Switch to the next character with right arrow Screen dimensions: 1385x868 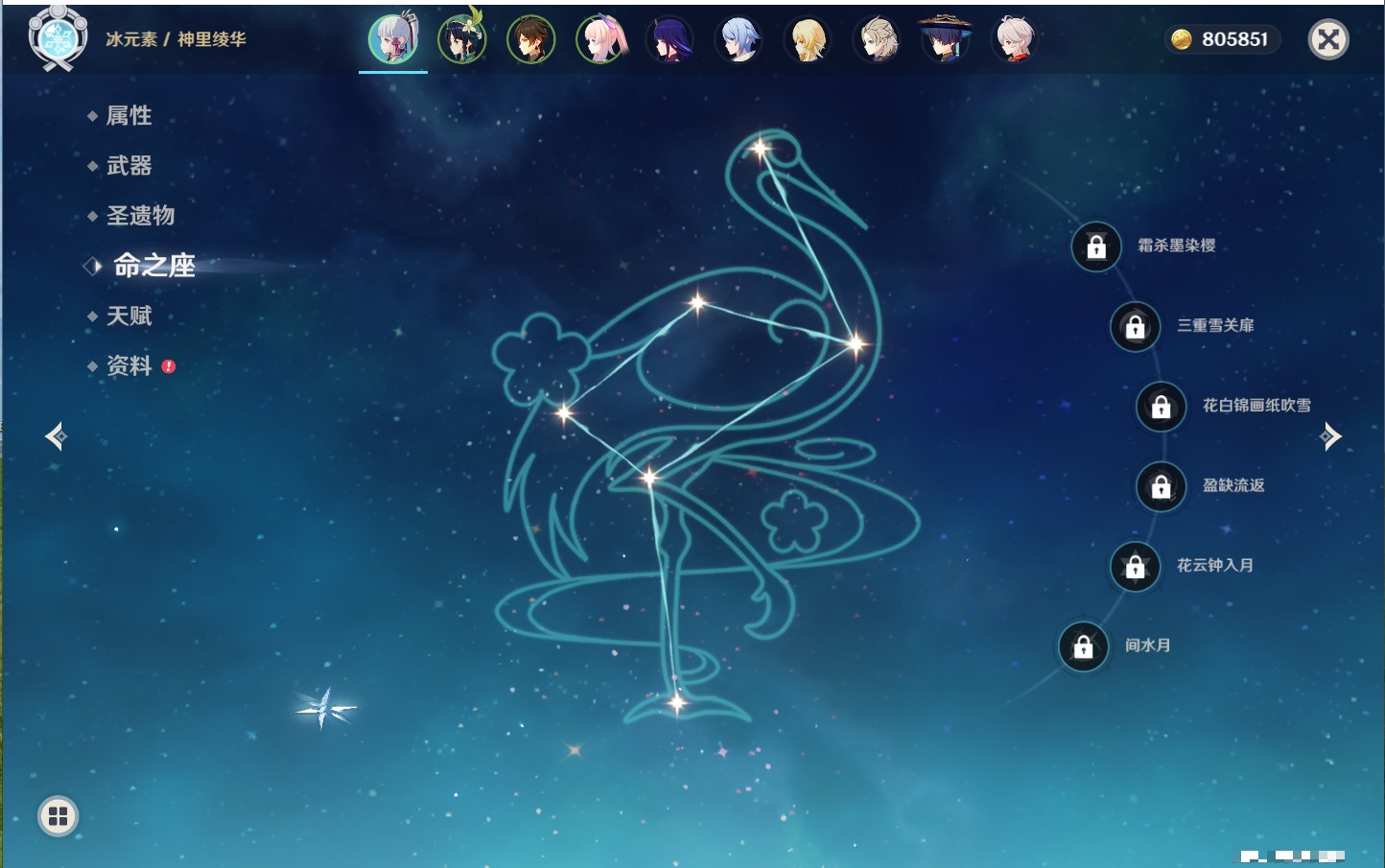point(1330,436)
